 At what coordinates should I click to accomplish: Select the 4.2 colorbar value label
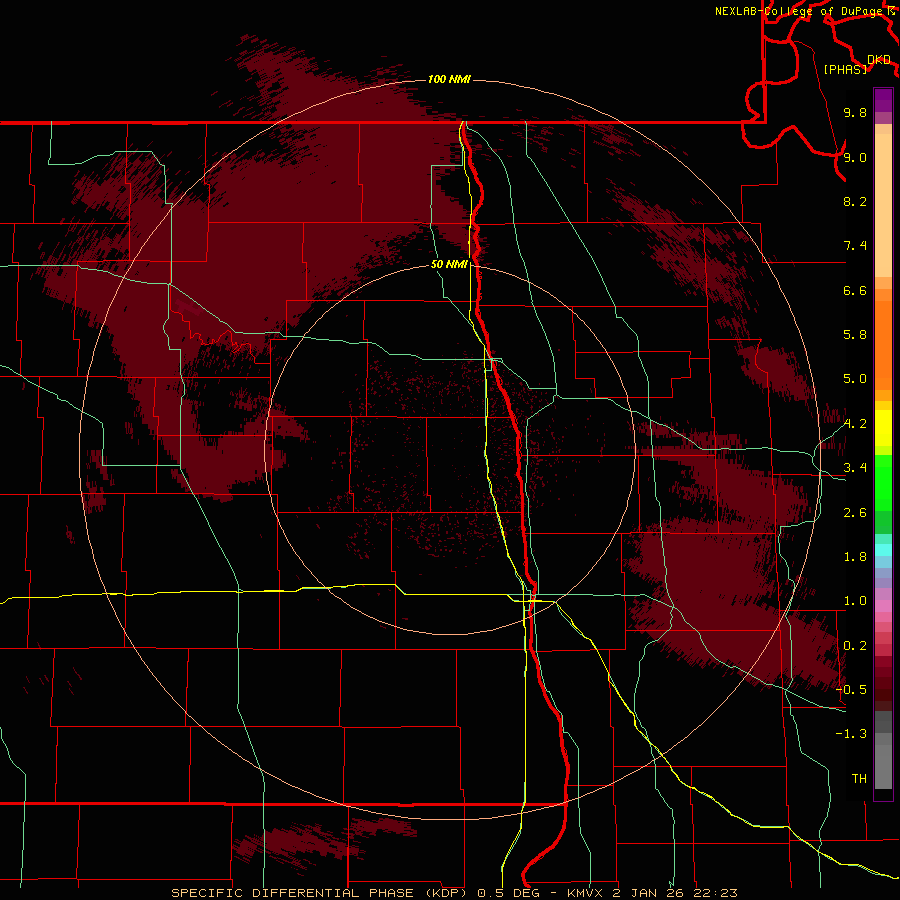pyautogui.click(x=855, y=424)
